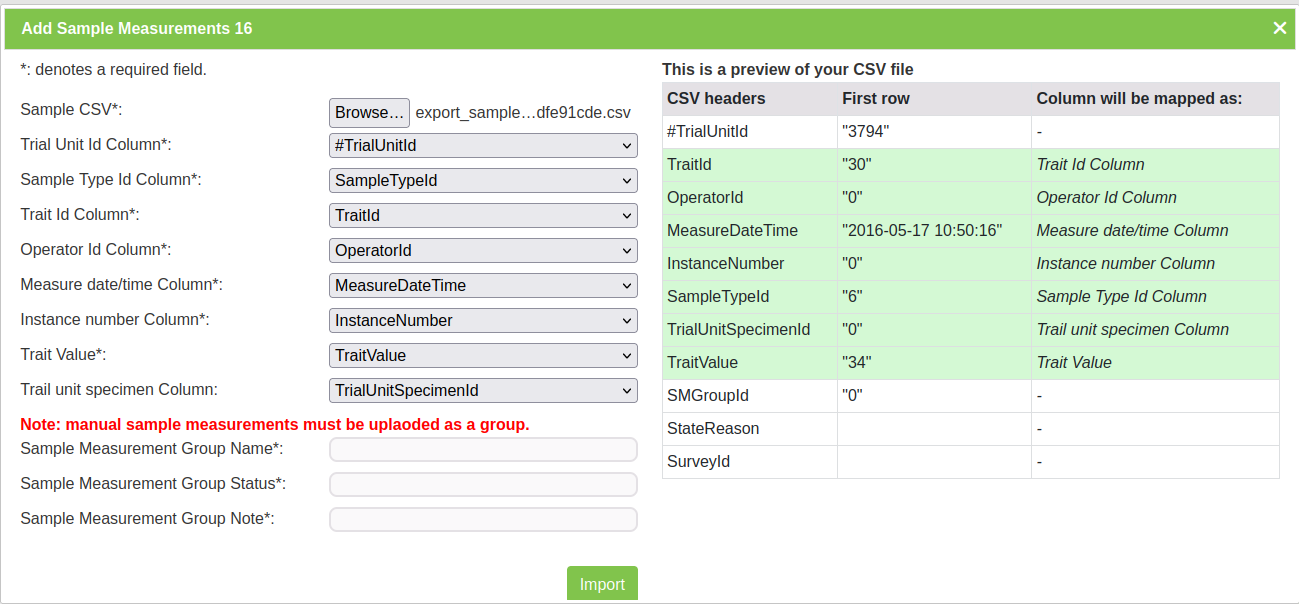Open the Instance number Column dropdown

483,320
